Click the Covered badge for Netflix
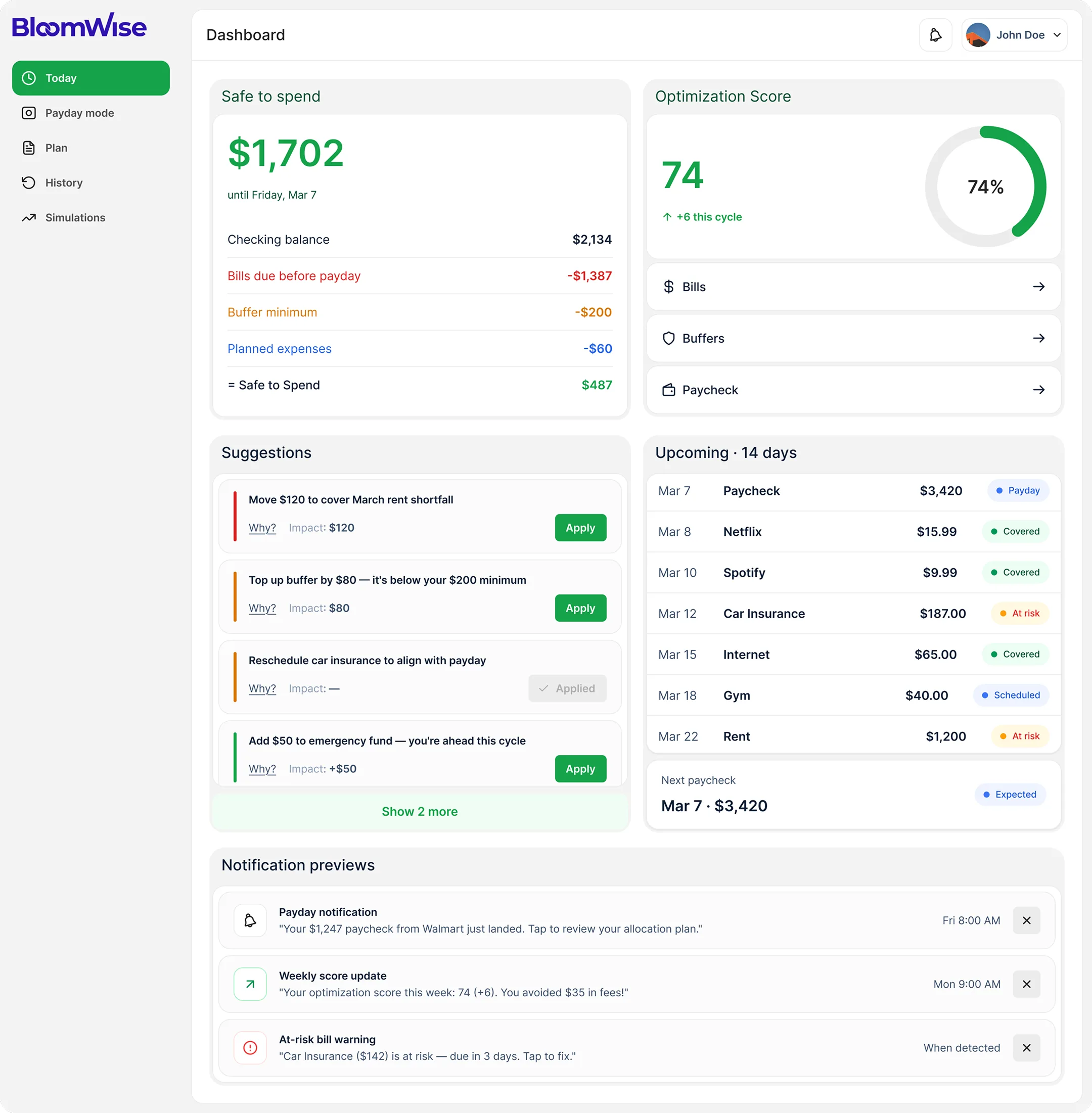The width and height of the screenshot is (1092, 1113). tap(1015, 532)
